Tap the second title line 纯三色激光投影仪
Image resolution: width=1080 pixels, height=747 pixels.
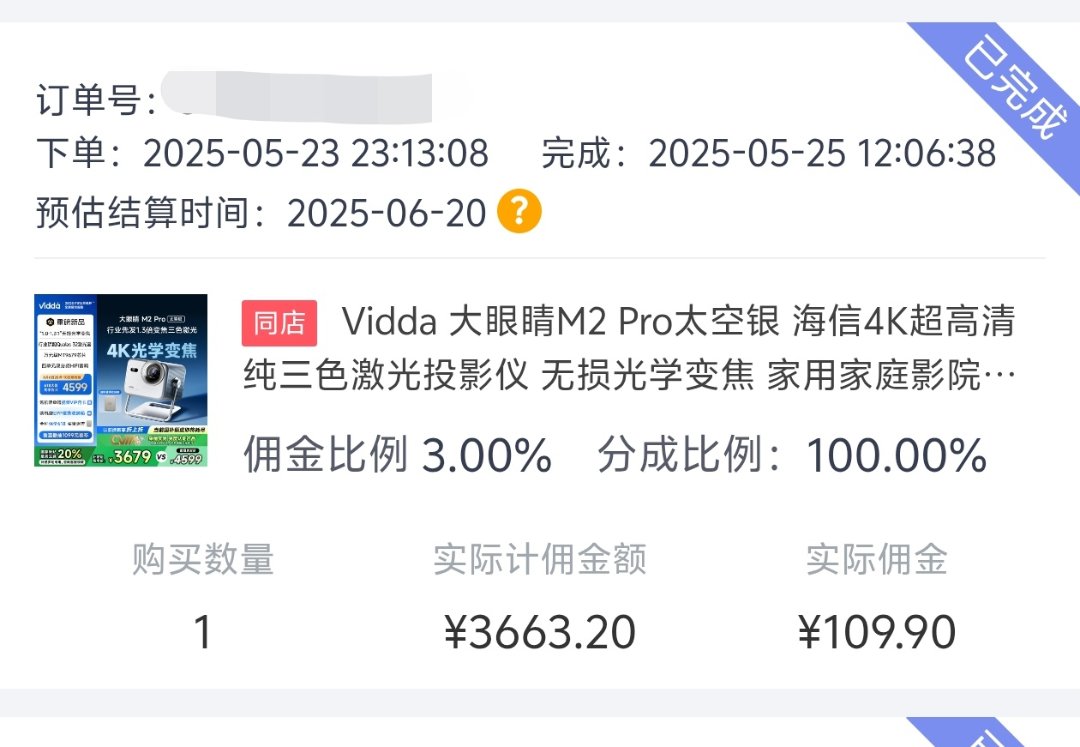click(386, 376)
